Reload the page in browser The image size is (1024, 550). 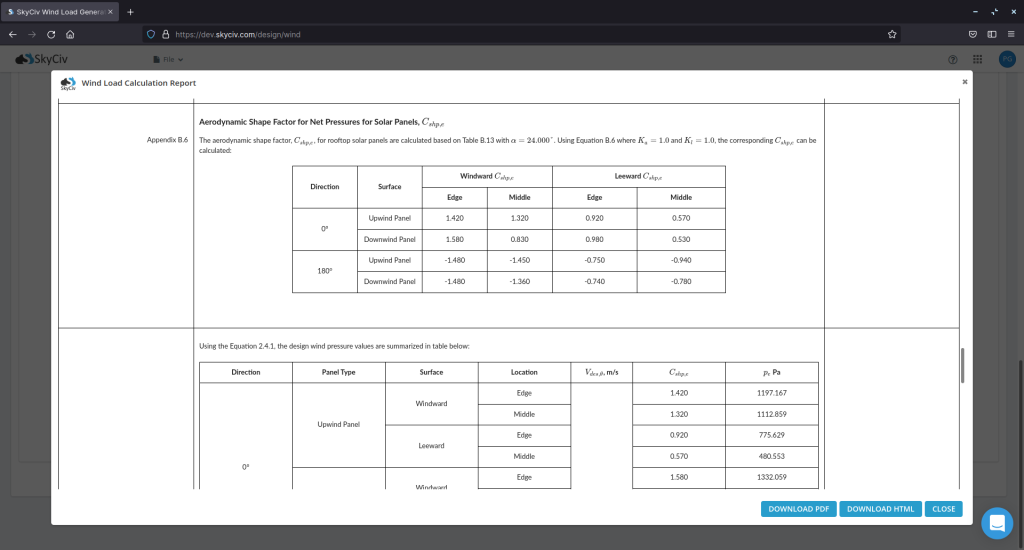(x=50, y=33)
